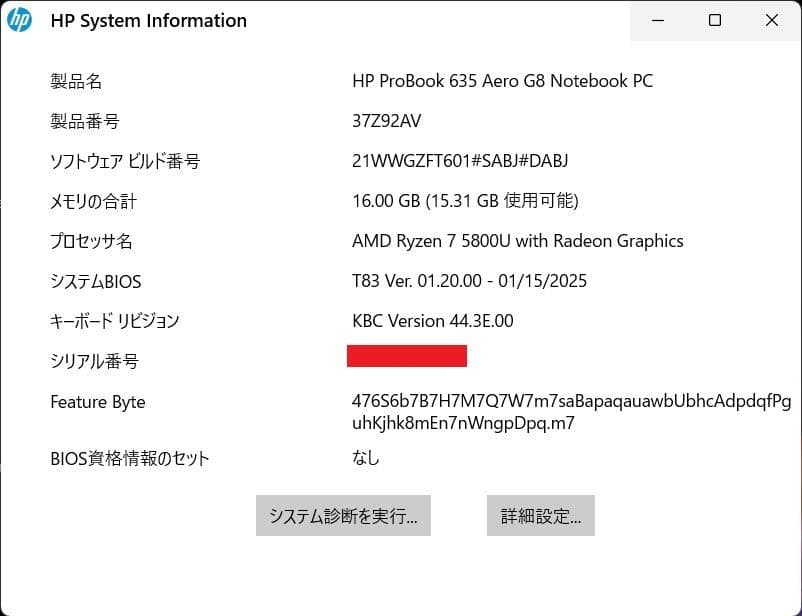Click the product name HP ProBook 635 text

504,81
